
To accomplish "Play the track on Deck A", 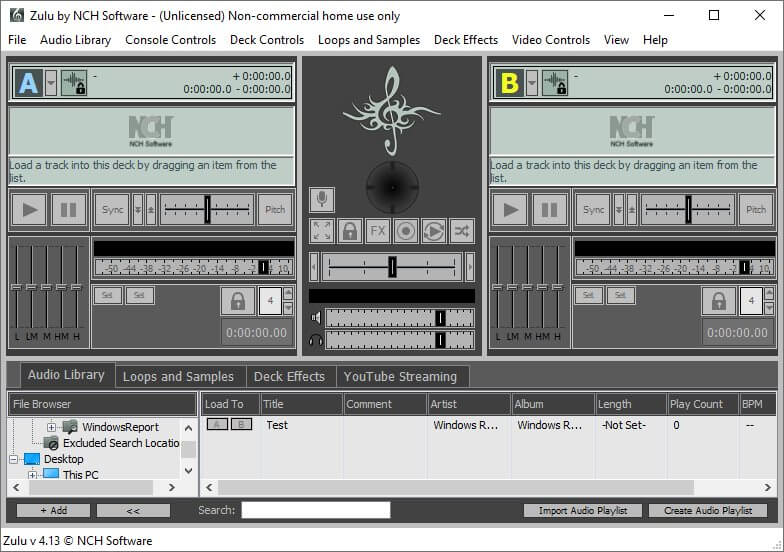I will coord(29,210).
